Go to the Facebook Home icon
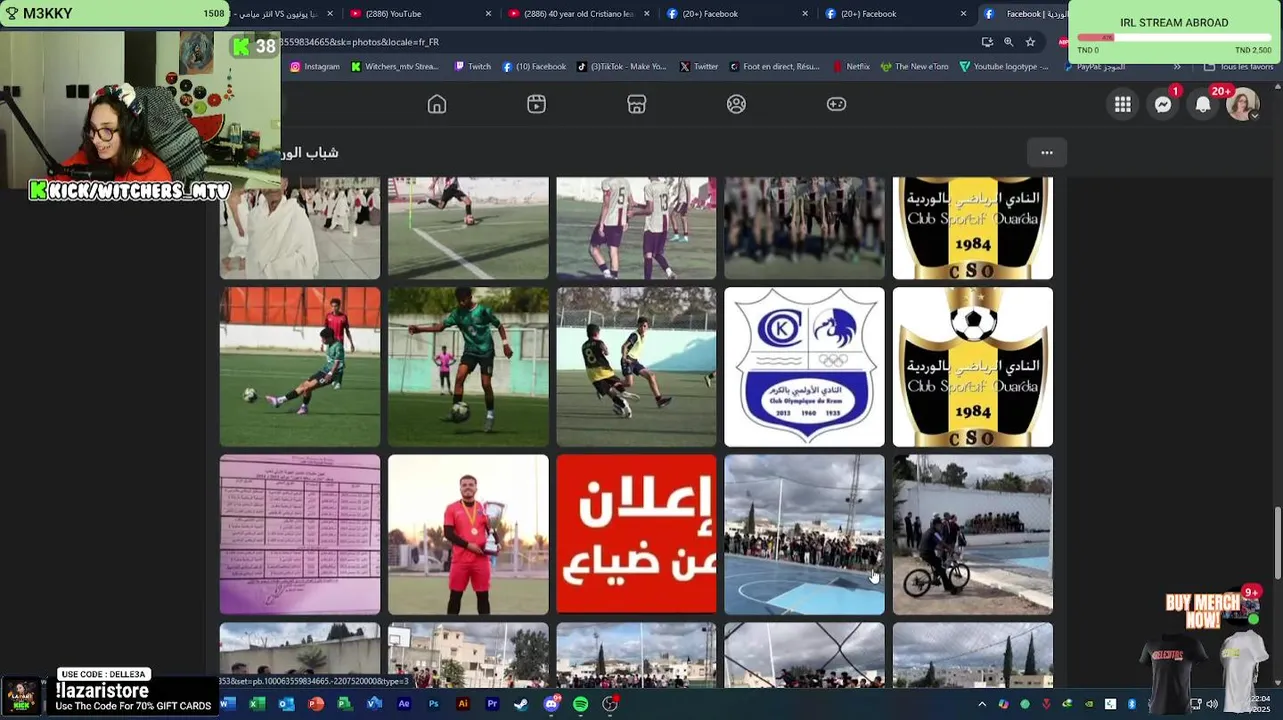Viewport: 1283px width, 720px height. [x=437, y=104]
